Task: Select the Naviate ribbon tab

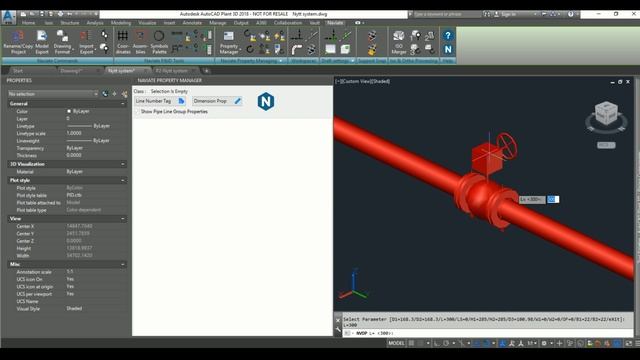Action: coord(335,23)
